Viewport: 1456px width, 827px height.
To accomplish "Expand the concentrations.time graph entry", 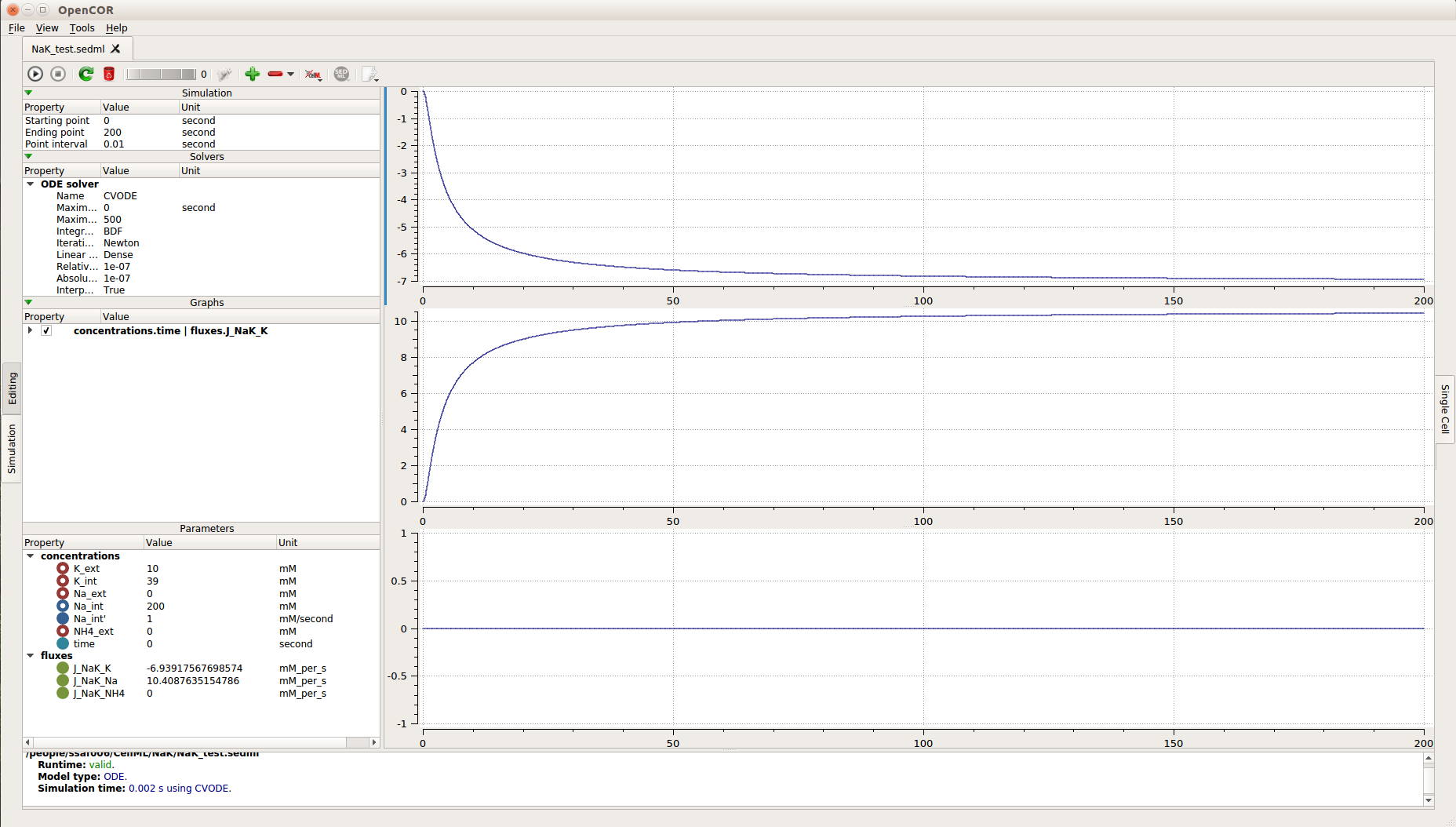I will click(30, 331).
